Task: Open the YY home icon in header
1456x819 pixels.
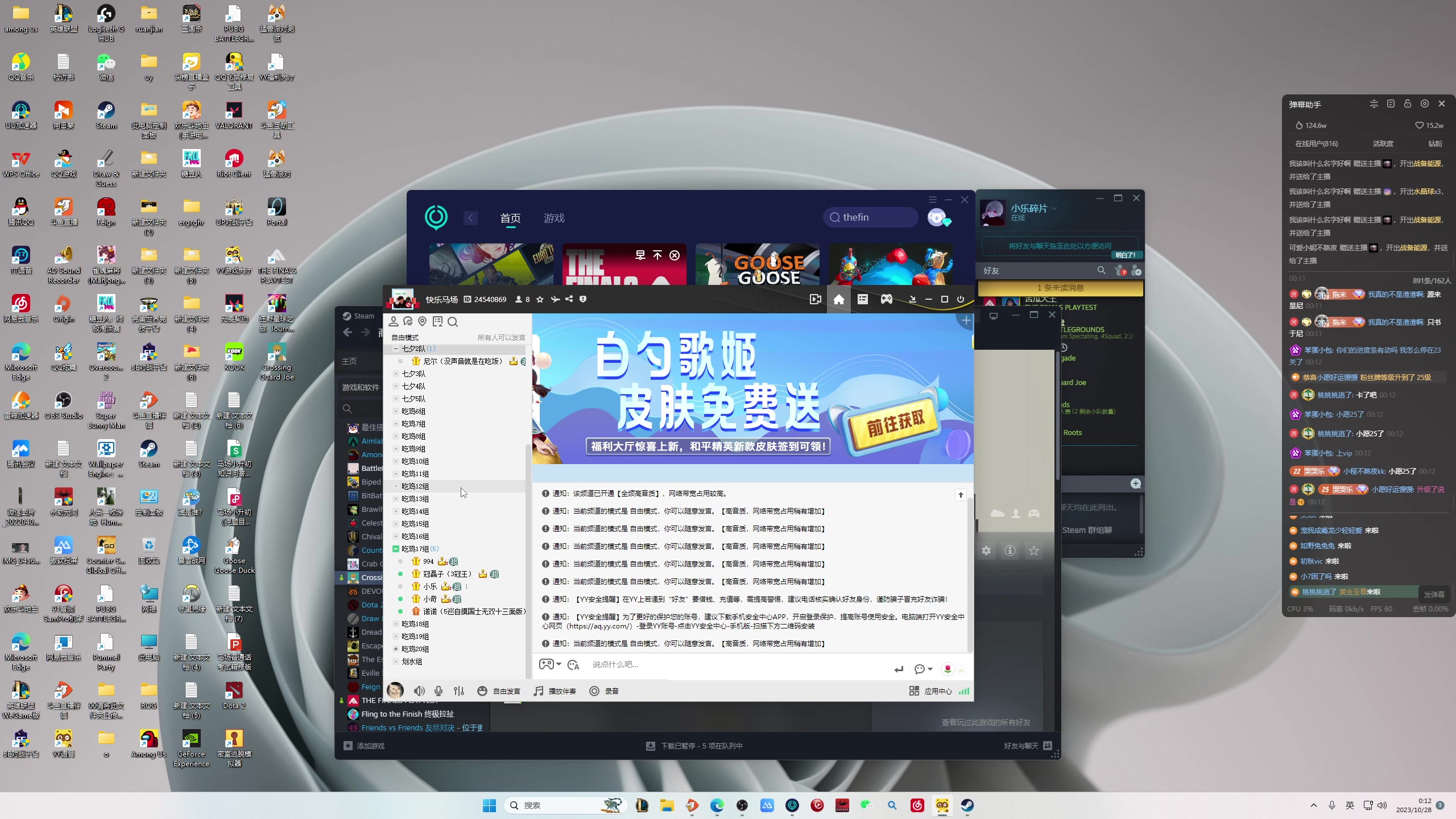Action: 839,299
